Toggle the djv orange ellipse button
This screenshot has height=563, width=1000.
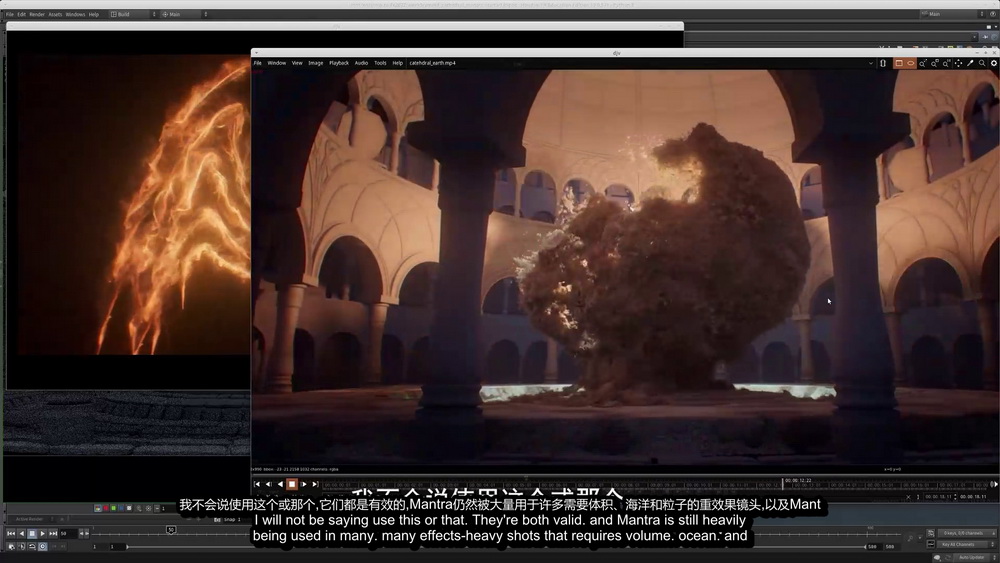911,63
